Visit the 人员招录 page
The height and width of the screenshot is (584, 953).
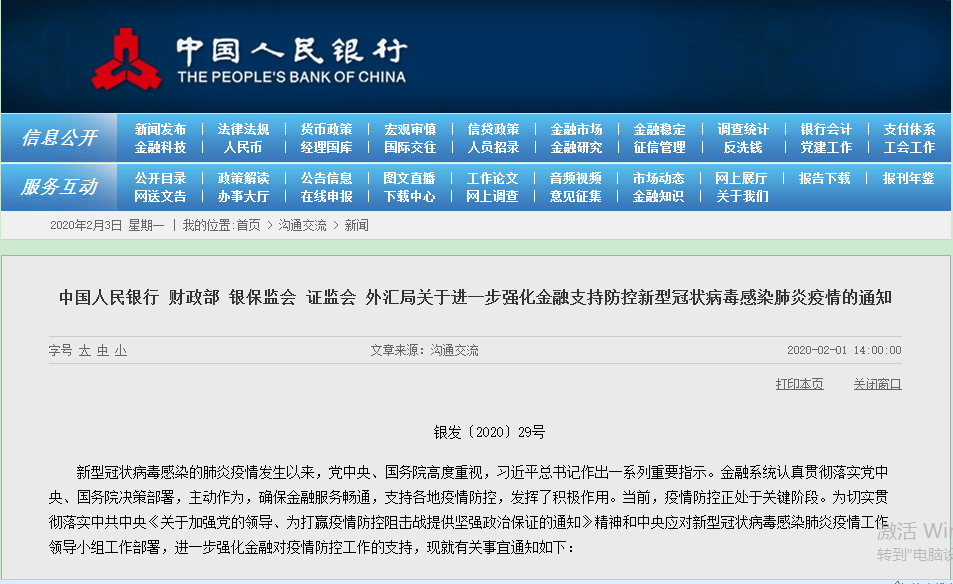[x=493, y=148]
